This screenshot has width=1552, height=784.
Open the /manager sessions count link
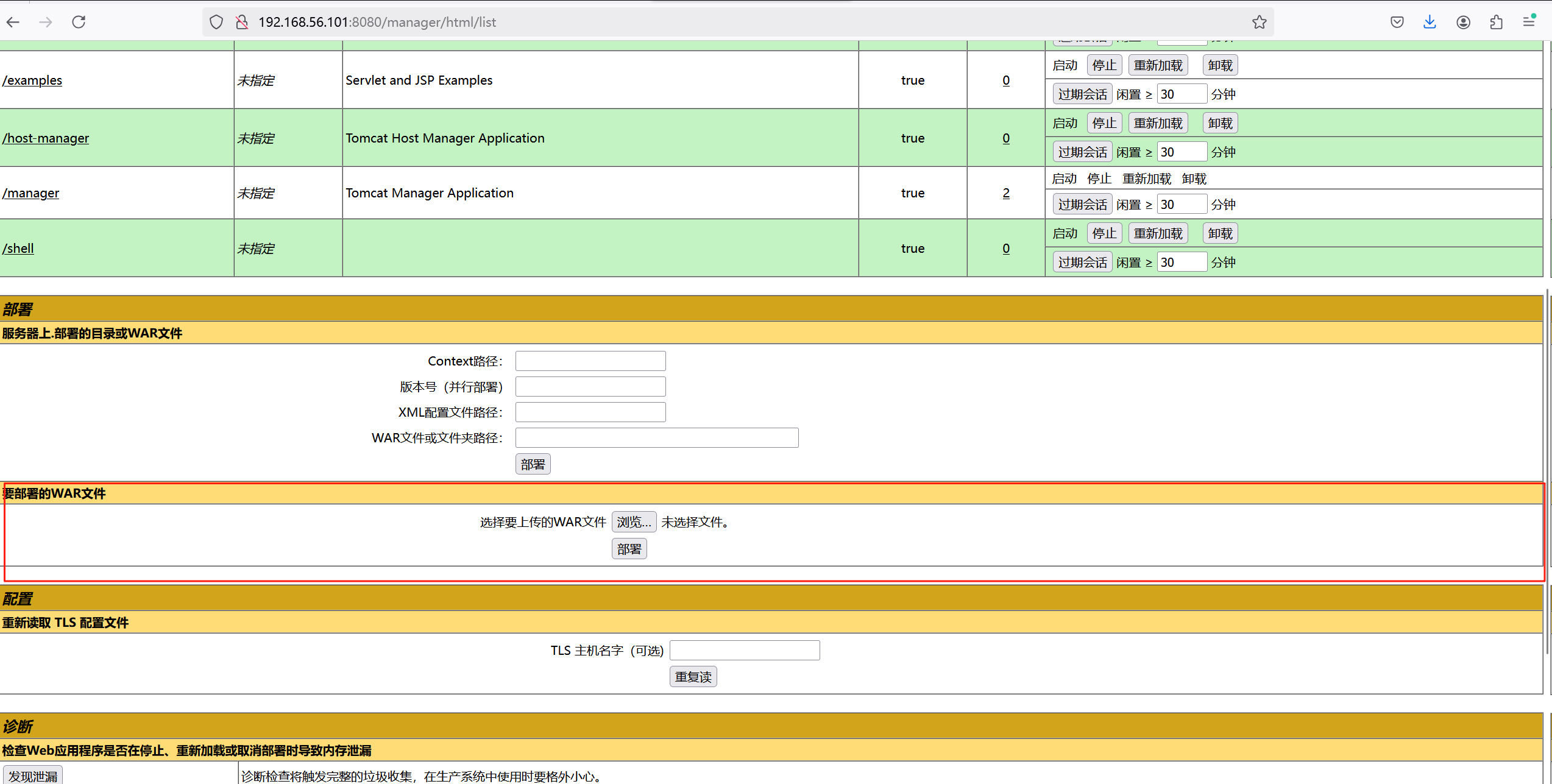1006,193
